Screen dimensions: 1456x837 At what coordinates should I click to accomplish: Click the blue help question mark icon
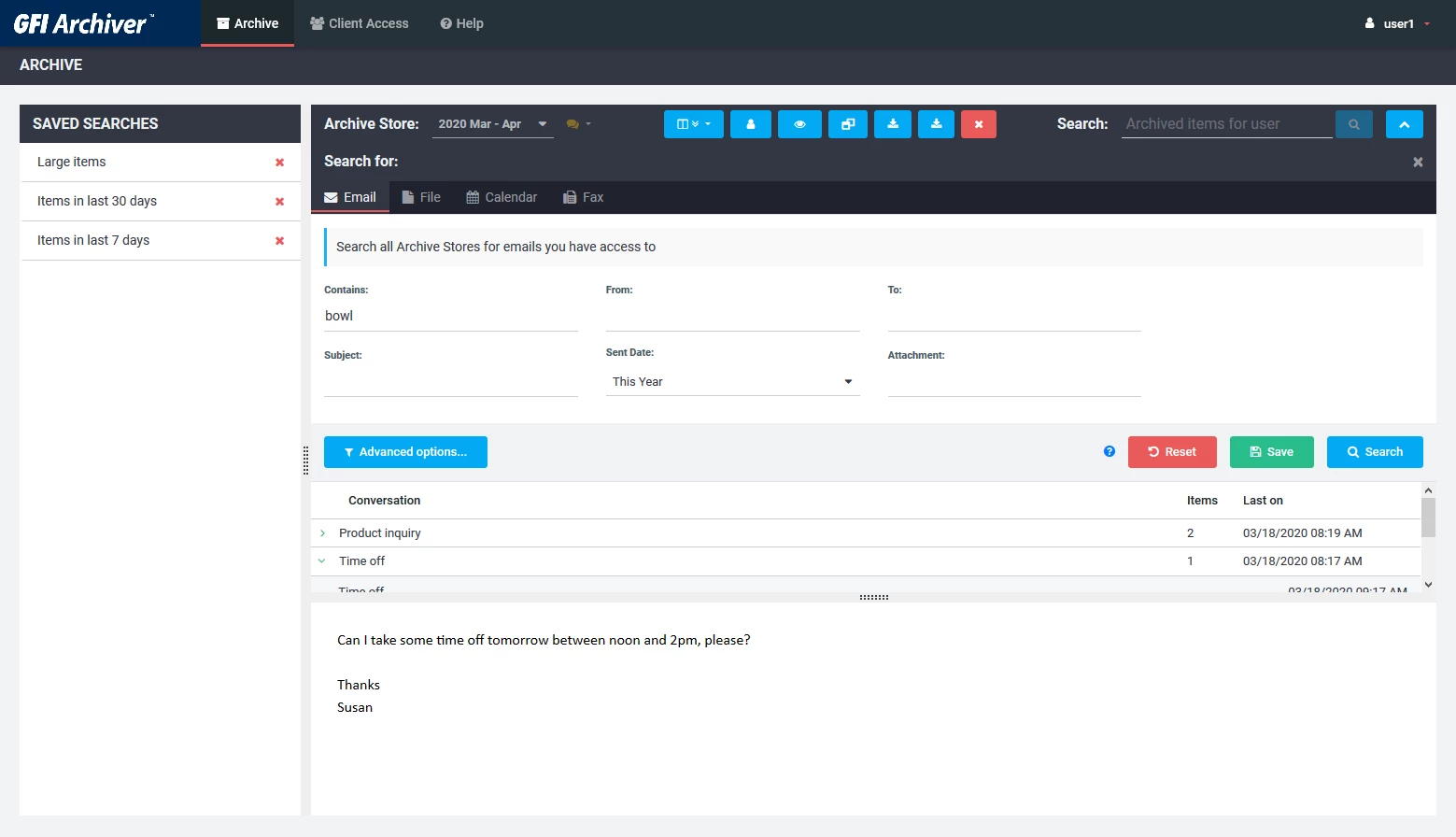(1109, 452)
